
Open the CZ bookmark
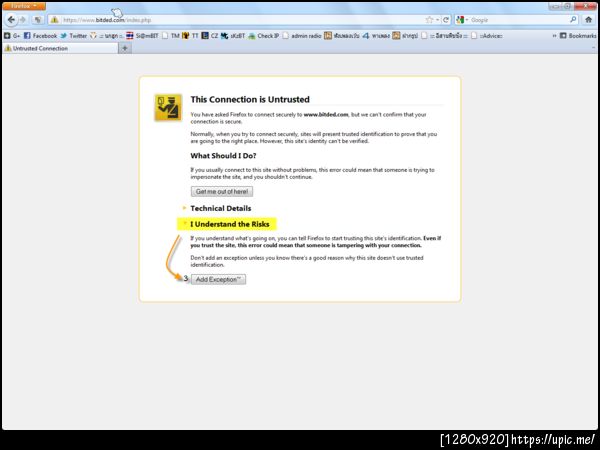pos(210,36)
